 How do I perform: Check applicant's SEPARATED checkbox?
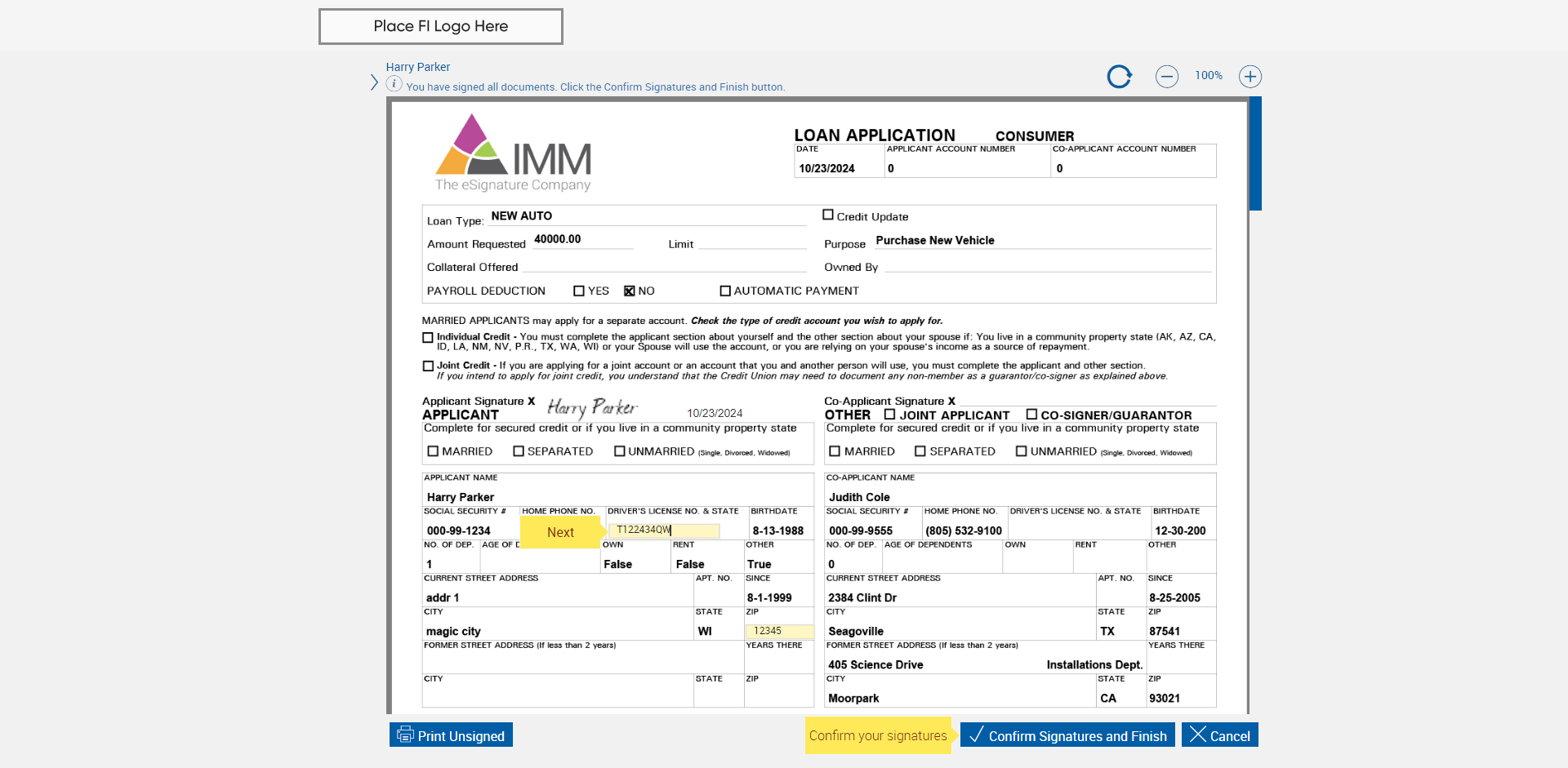(x=519, y=451)
